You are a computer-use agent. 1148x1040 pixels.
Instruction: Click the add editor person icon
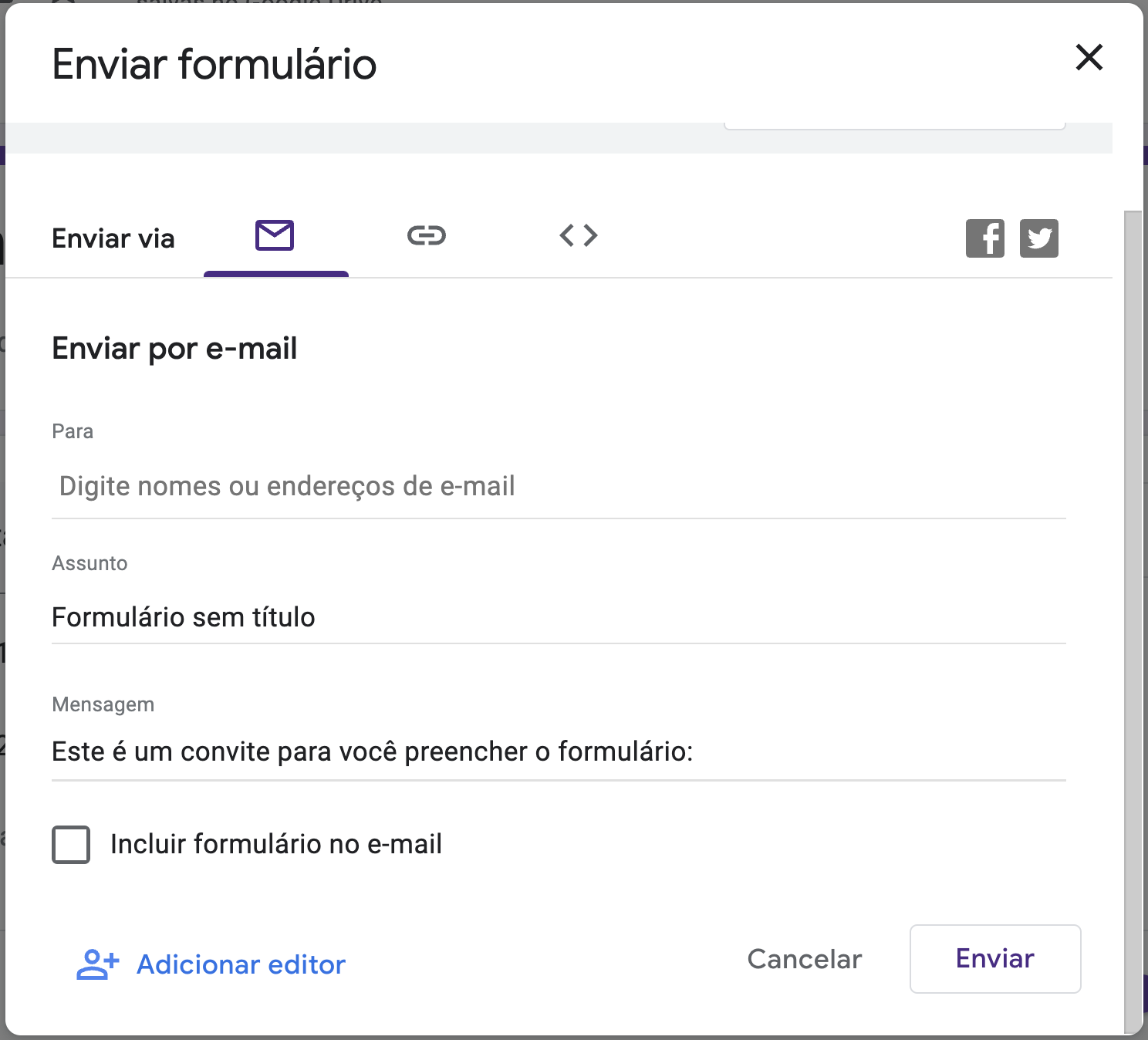[x=98, y=964]
